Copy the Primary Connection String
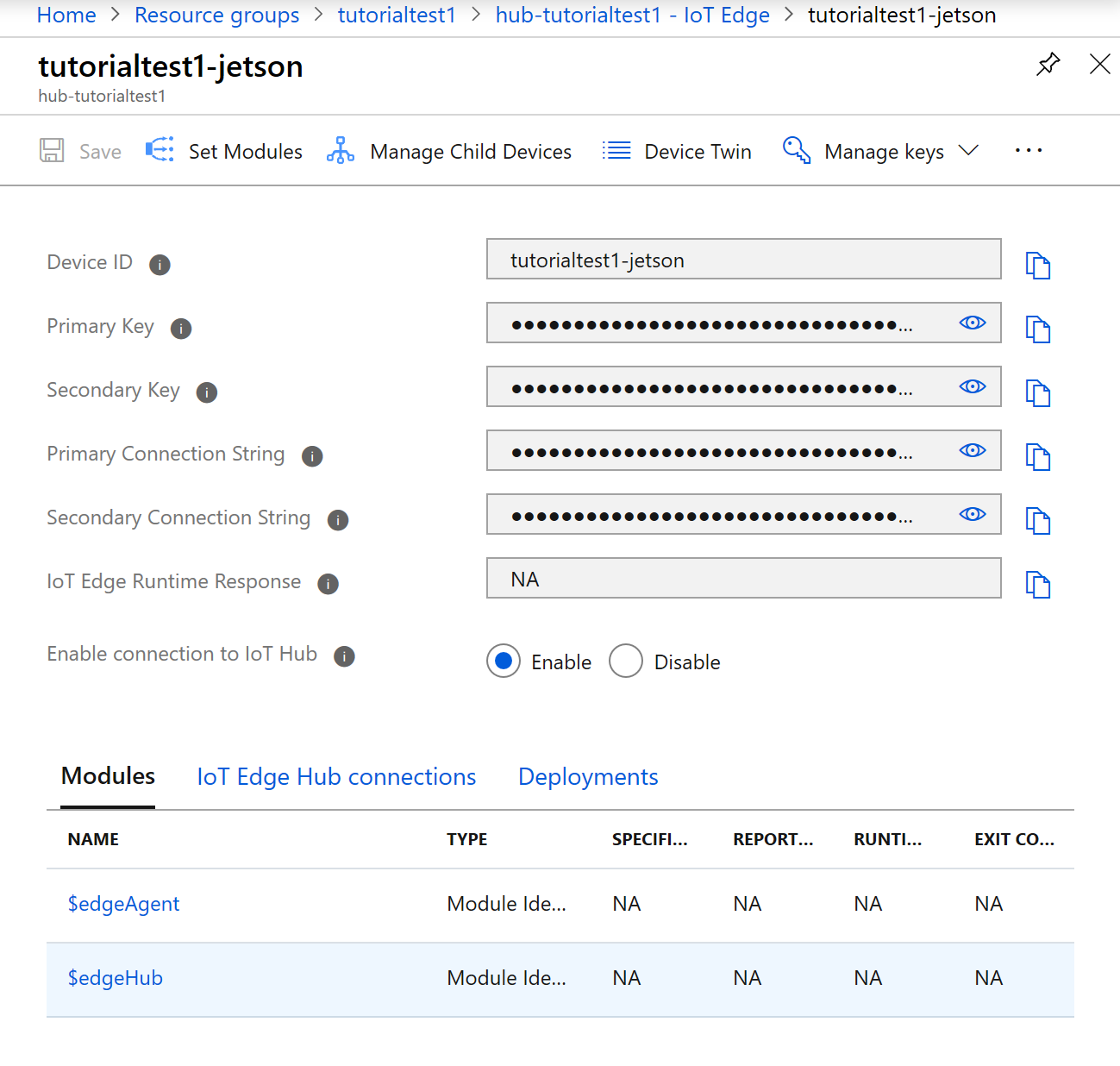The image size is (1120, 1066). [1038, 457]
